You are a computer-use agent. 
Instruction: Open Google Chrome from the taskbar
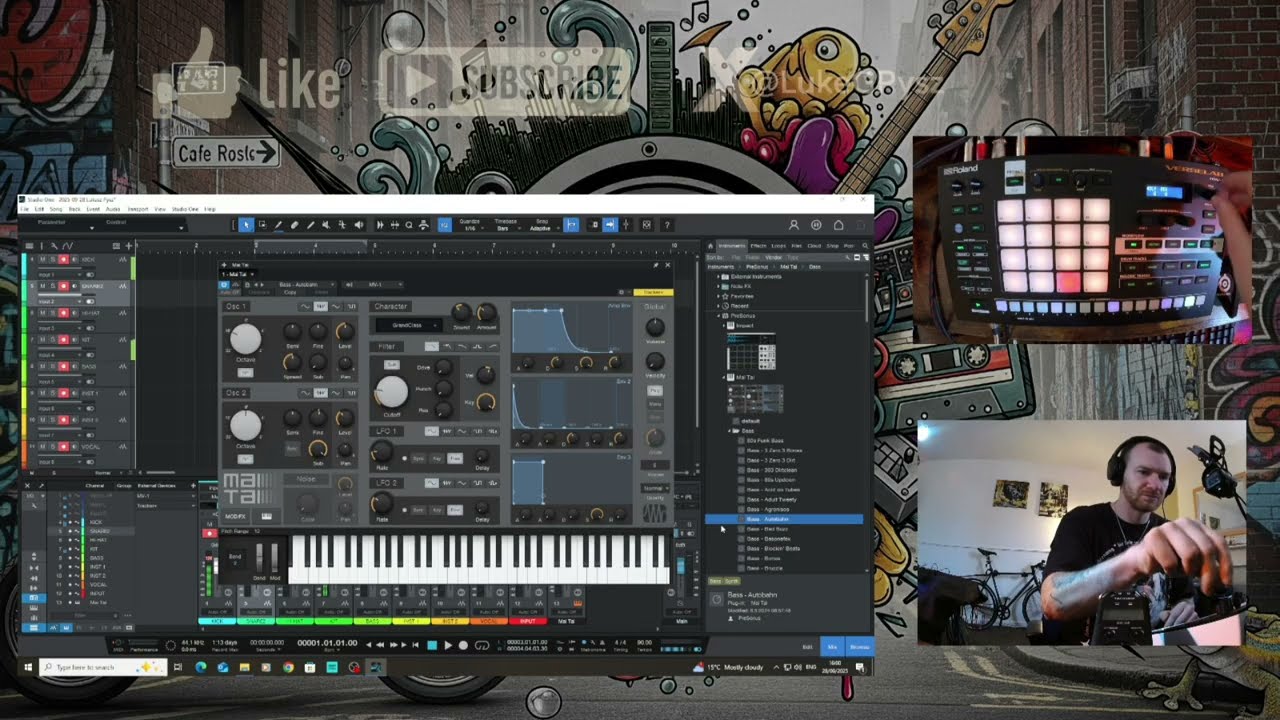click(x=288, y=667)
